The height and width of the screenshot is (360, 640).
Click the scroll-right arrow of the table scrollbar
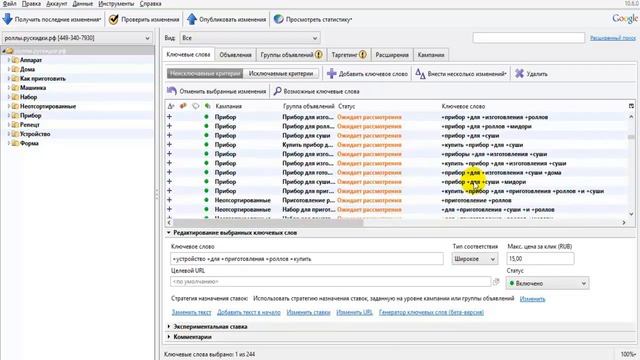pyautogui.click(x=624, y=222)
